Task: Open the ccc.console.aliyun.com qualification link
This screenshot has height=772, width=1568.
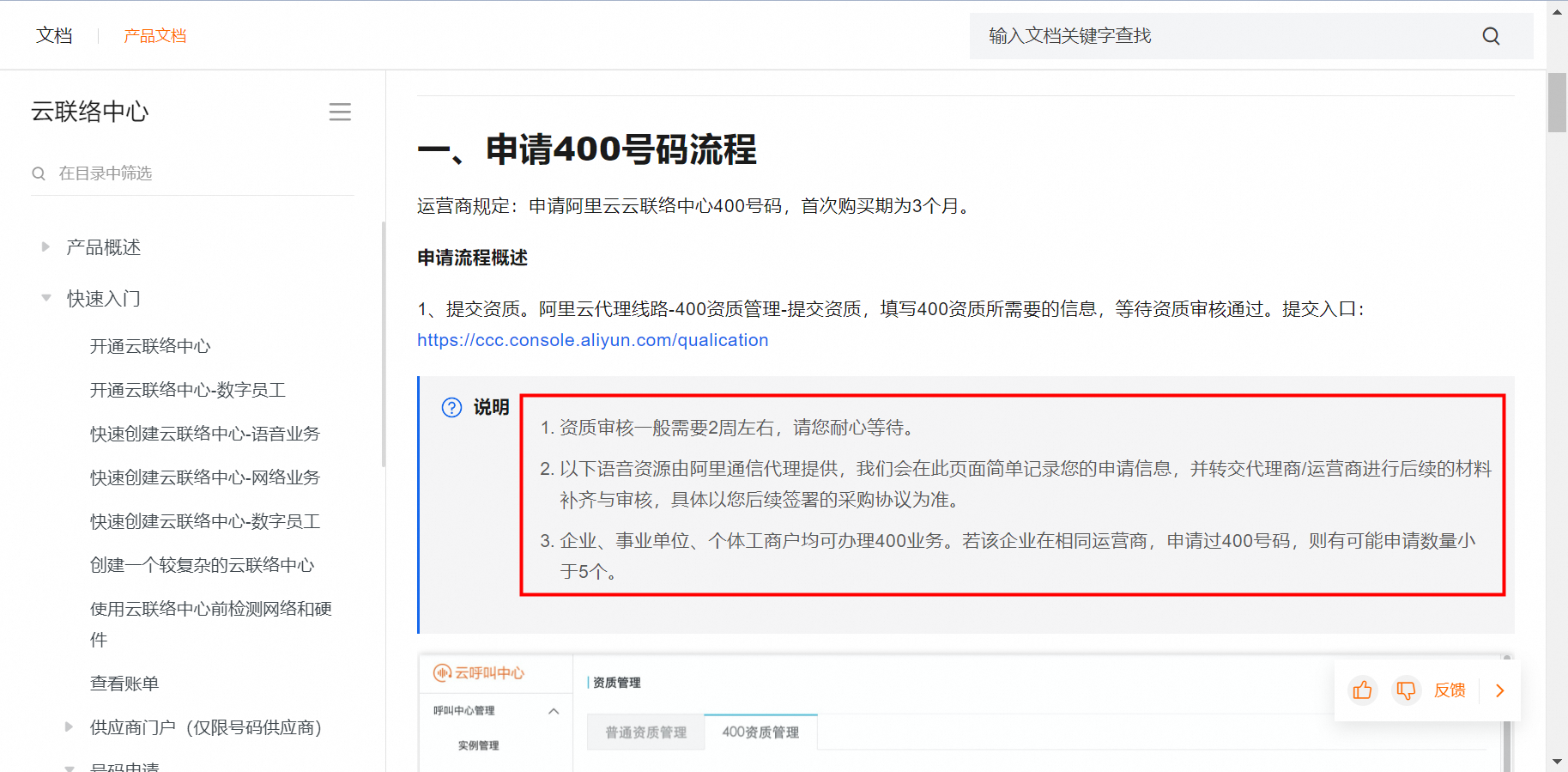Action: pos(593,340)
